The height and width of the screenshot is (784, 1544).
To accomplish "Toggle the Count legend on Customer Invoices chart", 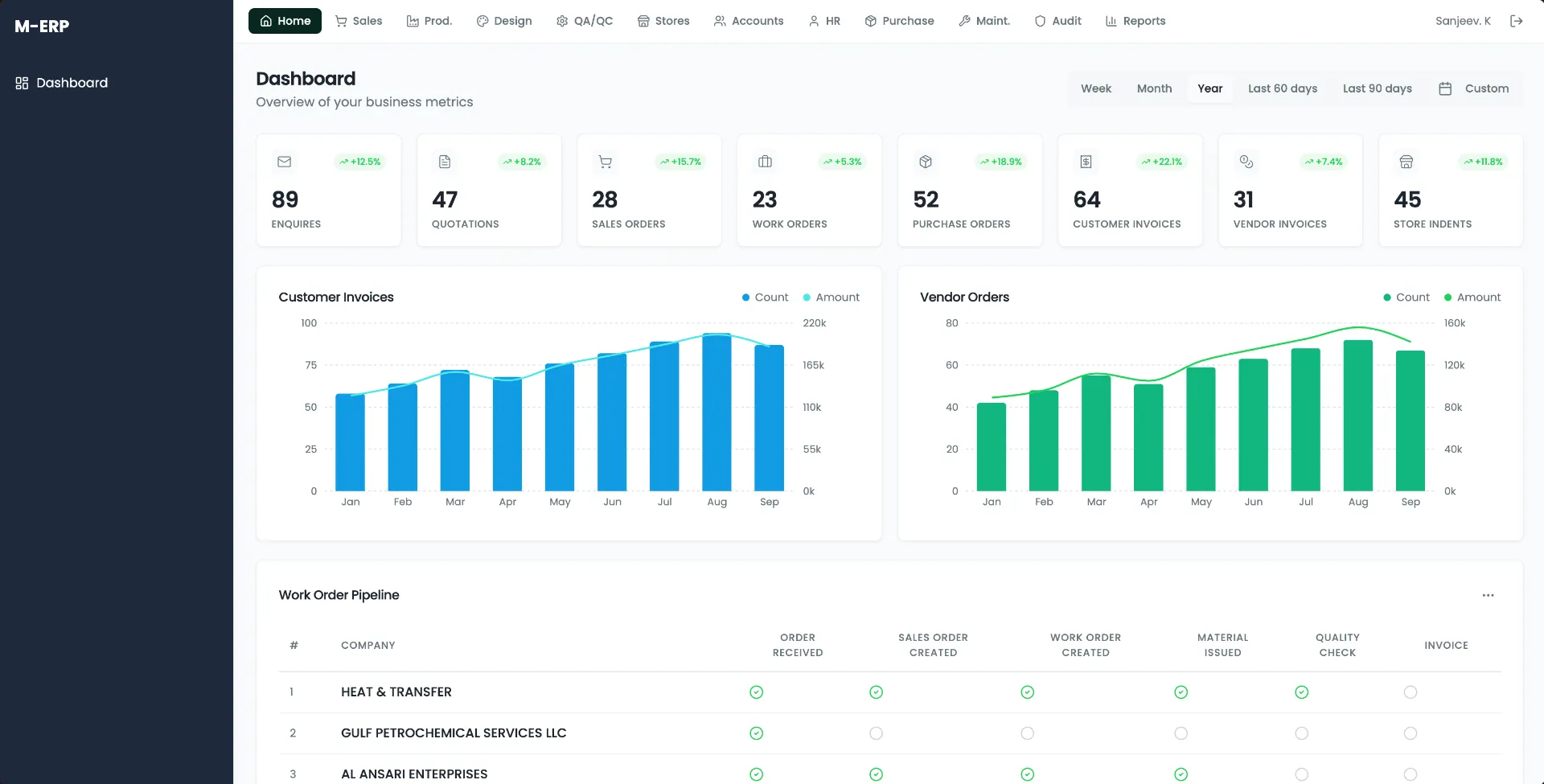I will coord(764,298).
